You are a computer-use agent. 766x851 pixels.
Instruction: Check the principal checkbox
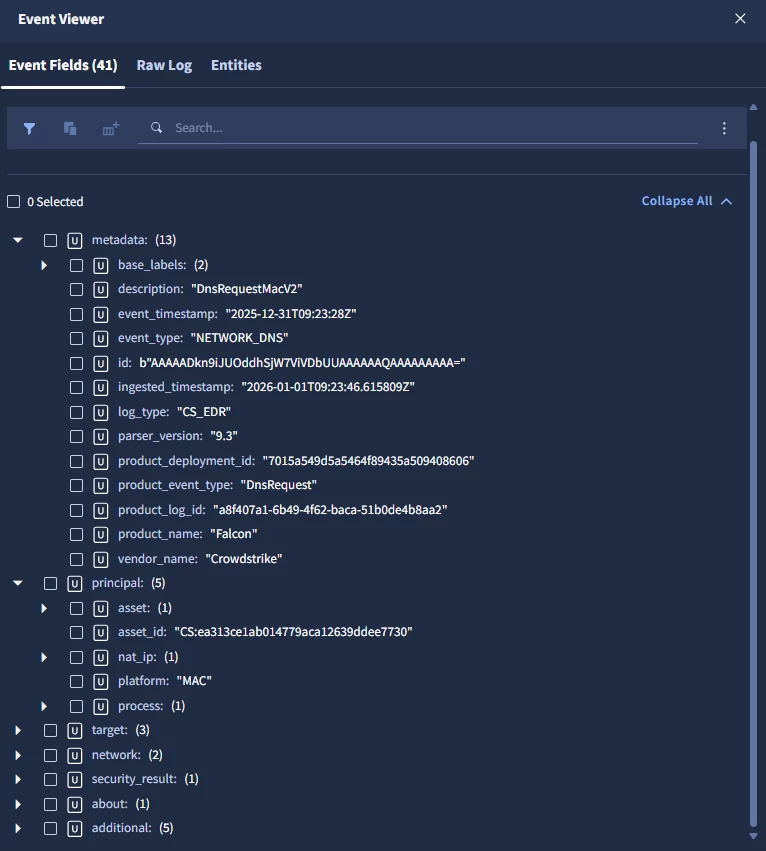pyautogui.click(x=50, y=583)
